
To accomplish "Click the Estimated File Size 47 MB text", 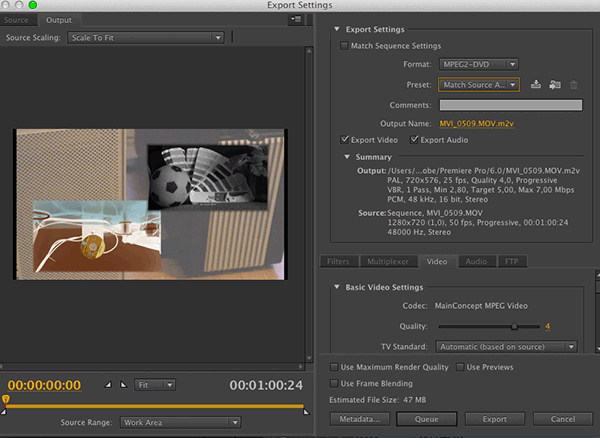I will (378, 400).
